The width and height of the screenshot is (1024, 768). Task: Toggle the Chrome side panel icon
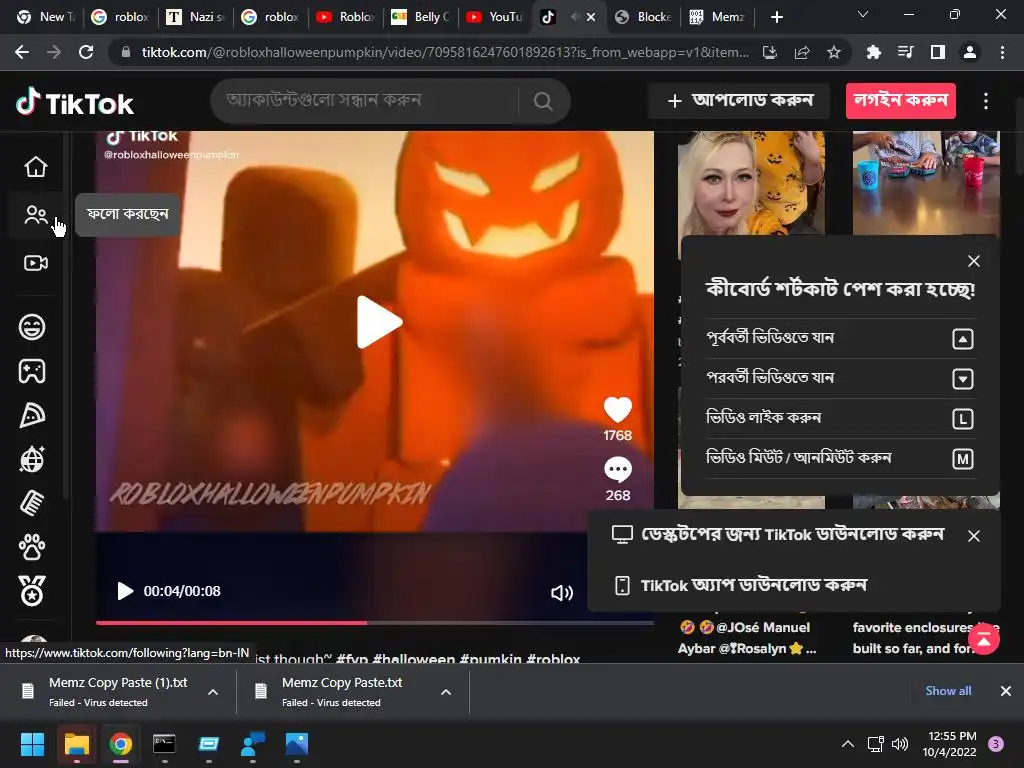[938, 52]
